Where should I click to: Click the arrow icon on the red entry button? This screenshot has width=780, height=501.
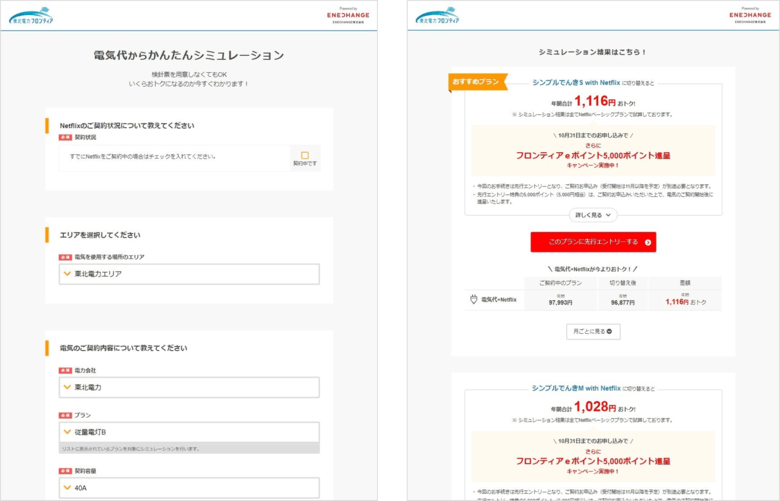648,242
